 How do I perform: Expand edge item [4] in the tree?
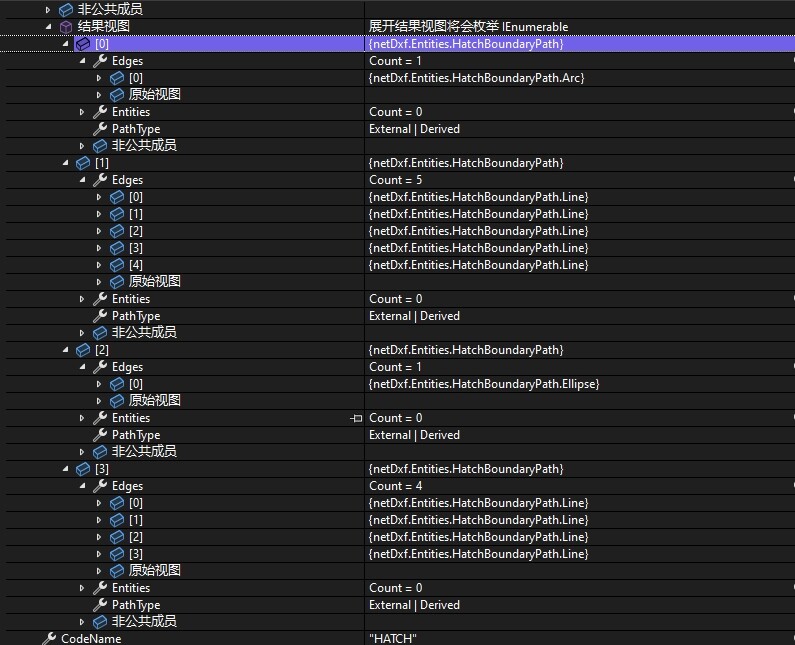99,265
